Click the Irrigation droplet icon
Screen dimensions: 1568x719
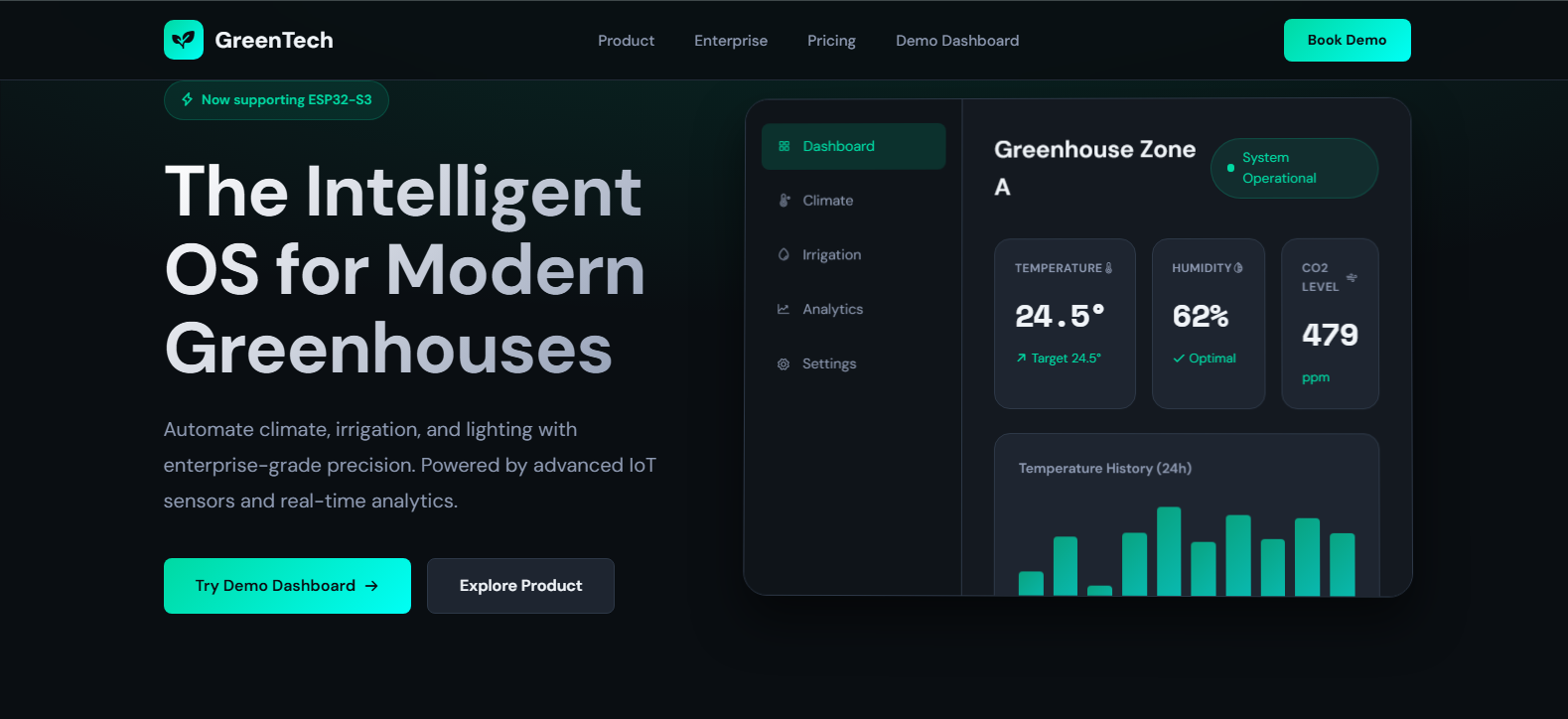tap(784, 254)
